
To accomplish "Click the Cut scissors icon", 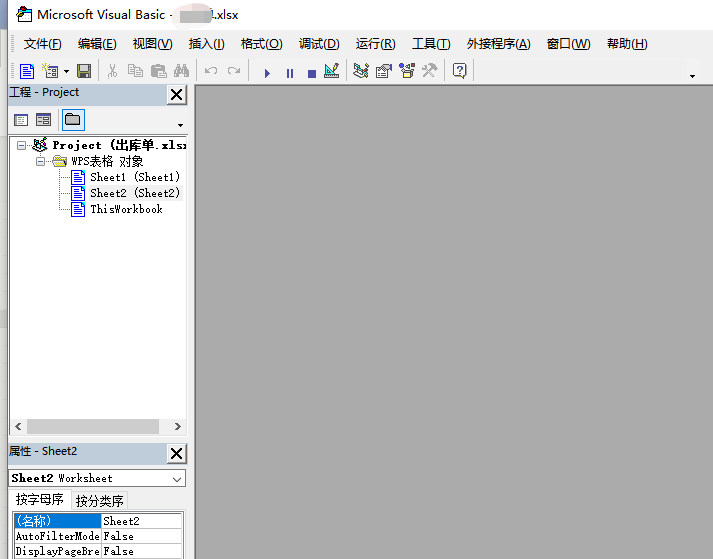I will [x=112, y=71].
